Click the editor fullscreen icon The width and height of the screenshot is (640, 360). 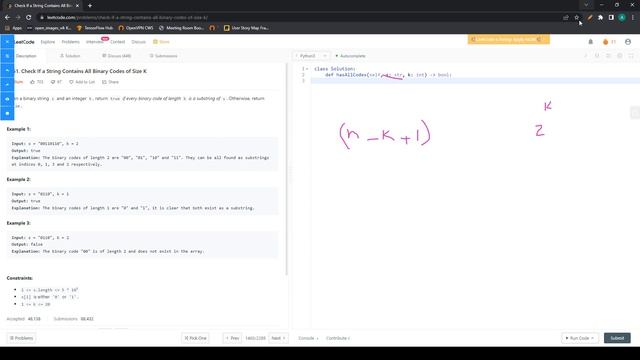point(631,56)
